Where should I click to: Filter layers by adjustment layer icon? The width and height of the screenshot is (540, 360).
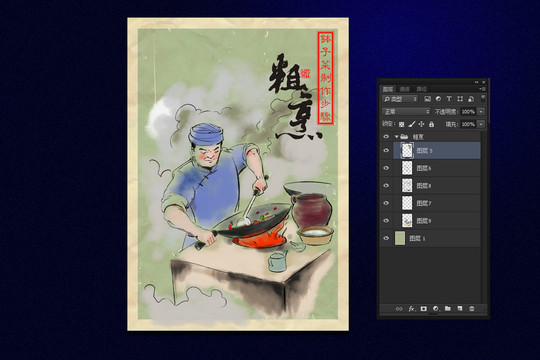[x=438, y=99]
